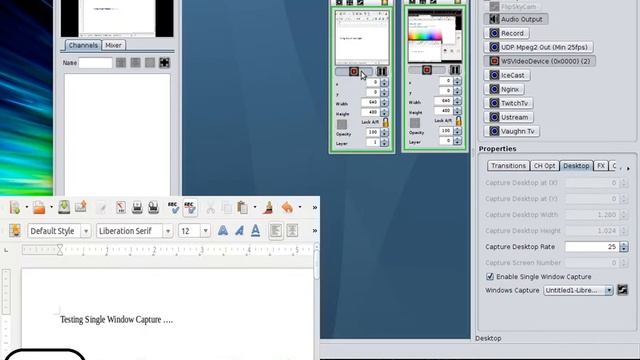The width and height of the screenshot is (640, 360).
Task: Click the grey color square in Layer 0 panel
Action: 415,123
